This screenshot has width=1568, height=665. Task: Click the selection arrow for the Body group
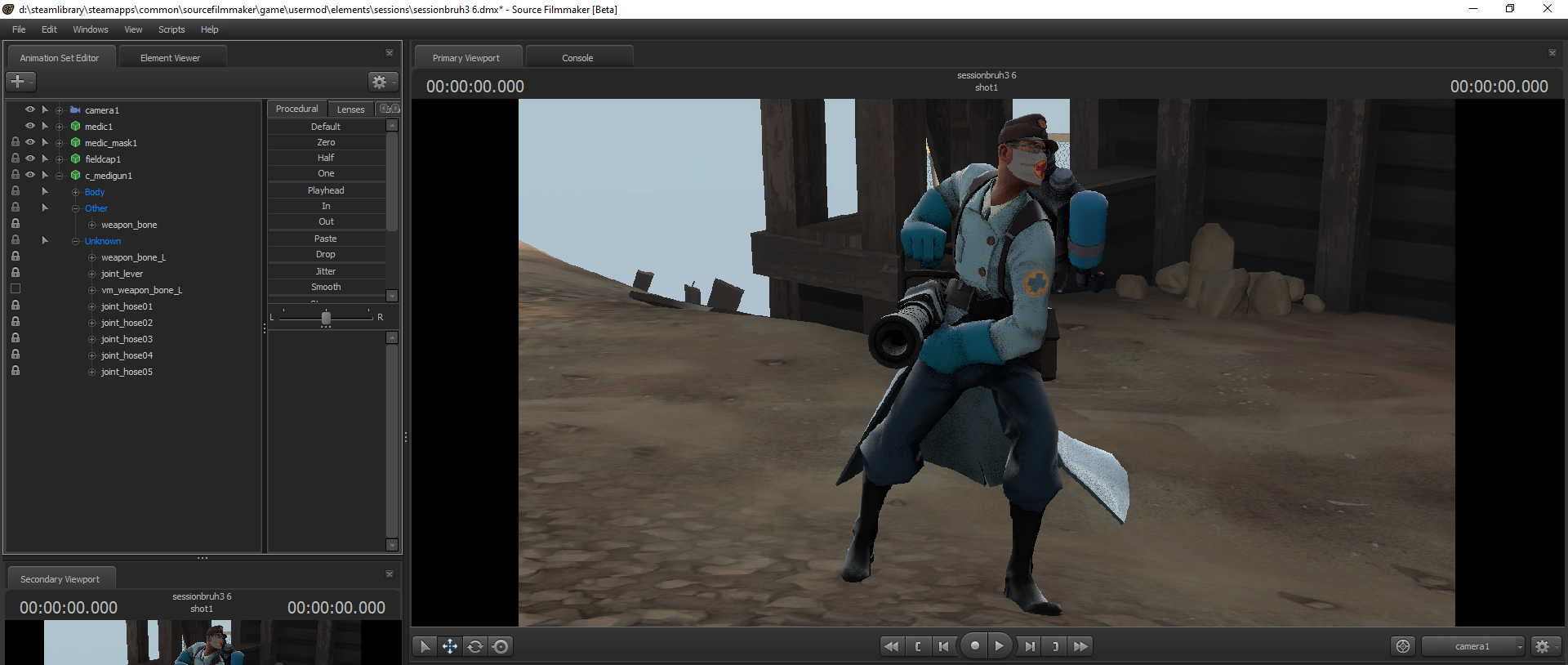coord(45,191)
